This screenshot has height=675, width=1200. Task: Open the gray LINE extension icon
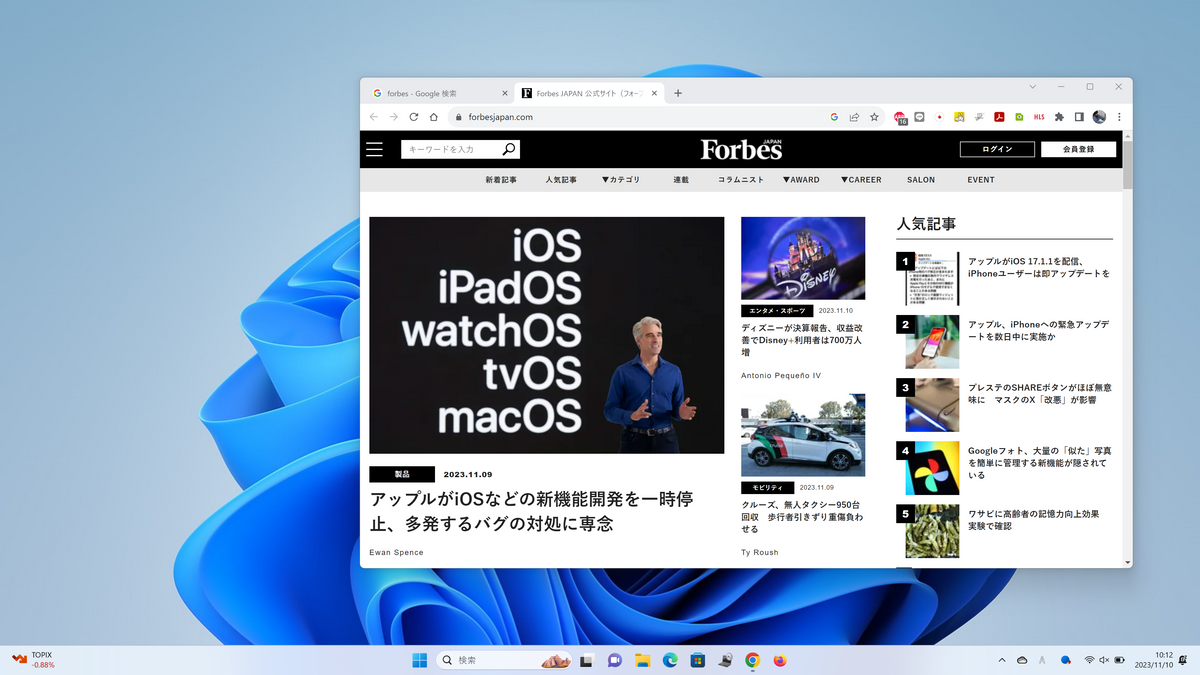[920, 117]
